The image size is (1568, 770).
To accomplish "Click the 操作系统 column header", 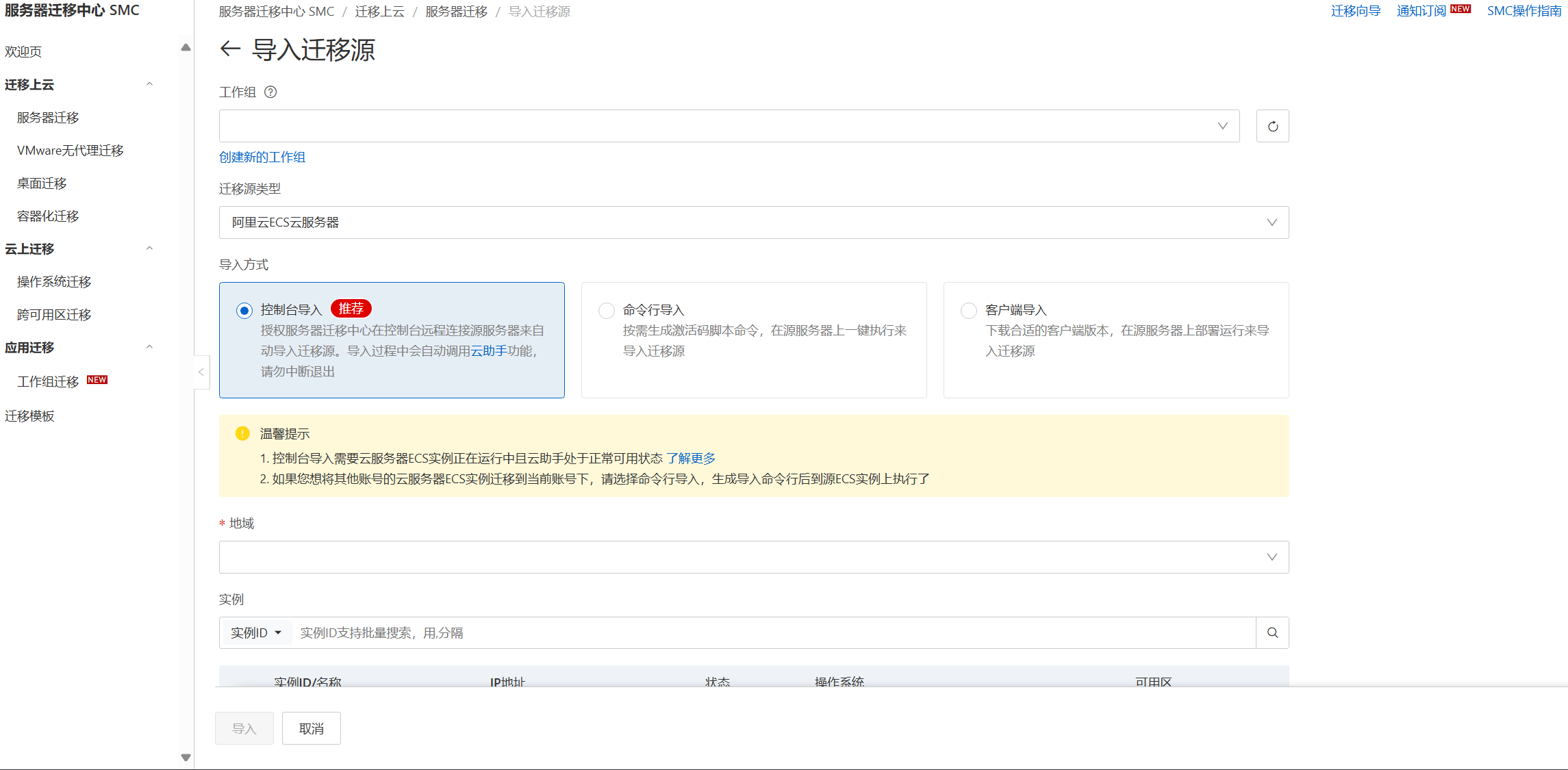I will (839, 681).
